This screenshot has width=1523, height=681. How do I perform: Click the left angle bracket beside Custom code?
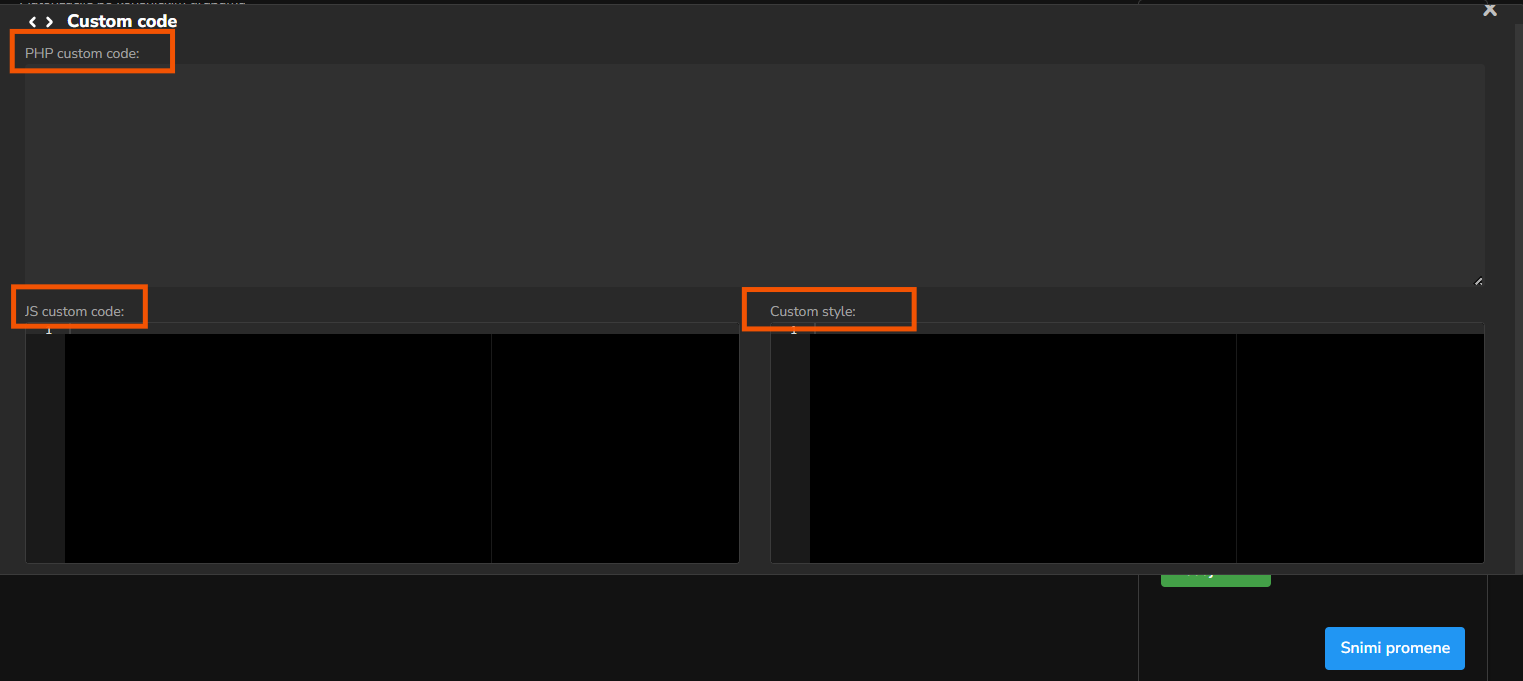click(x=32, y=22)
